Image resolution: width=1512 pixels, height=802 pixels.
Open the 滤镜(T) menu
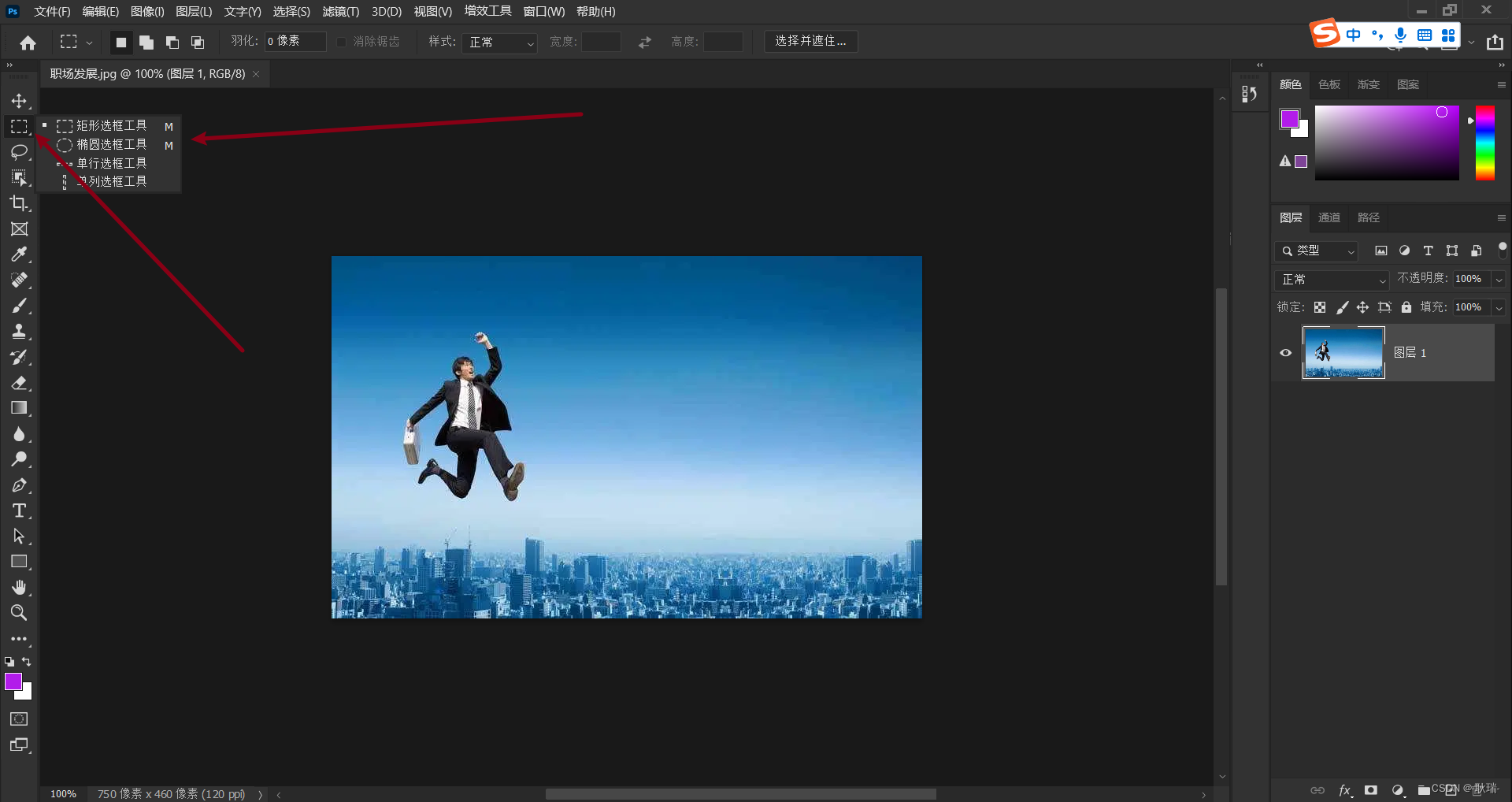340,12
